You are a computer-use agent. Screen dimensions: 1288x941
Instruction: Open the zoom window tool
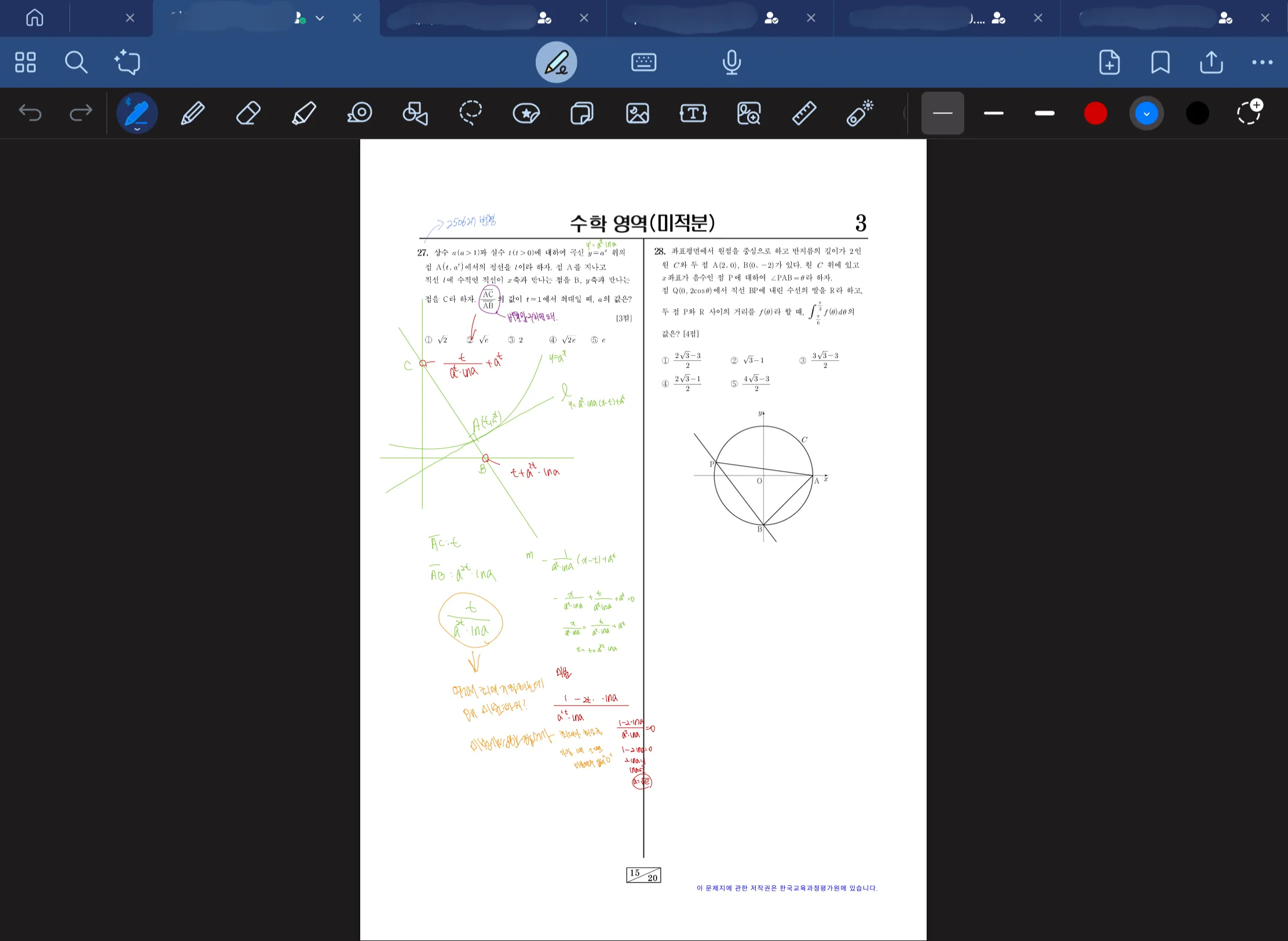[749, 113]
